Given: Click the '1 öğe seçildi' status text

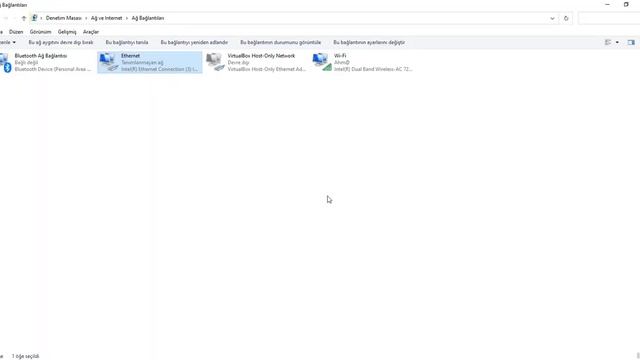Looking at the screenshot, I should (25, 356).
